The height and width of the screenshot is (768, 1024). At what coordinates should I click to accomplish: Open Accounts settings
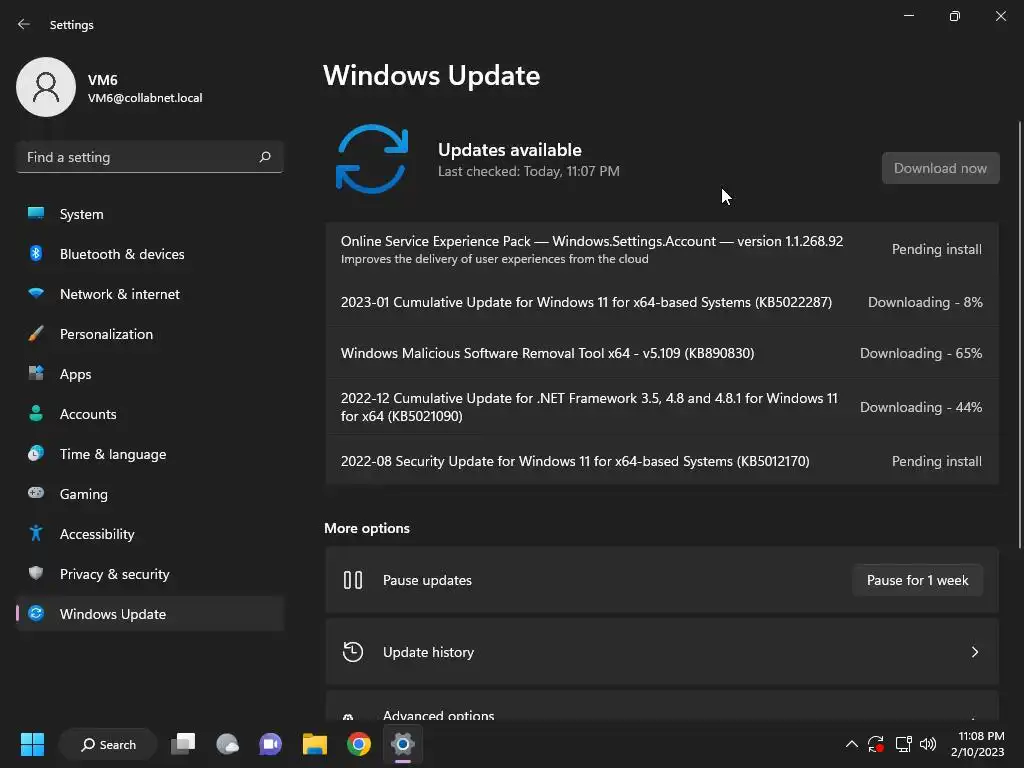click(150, 414)
